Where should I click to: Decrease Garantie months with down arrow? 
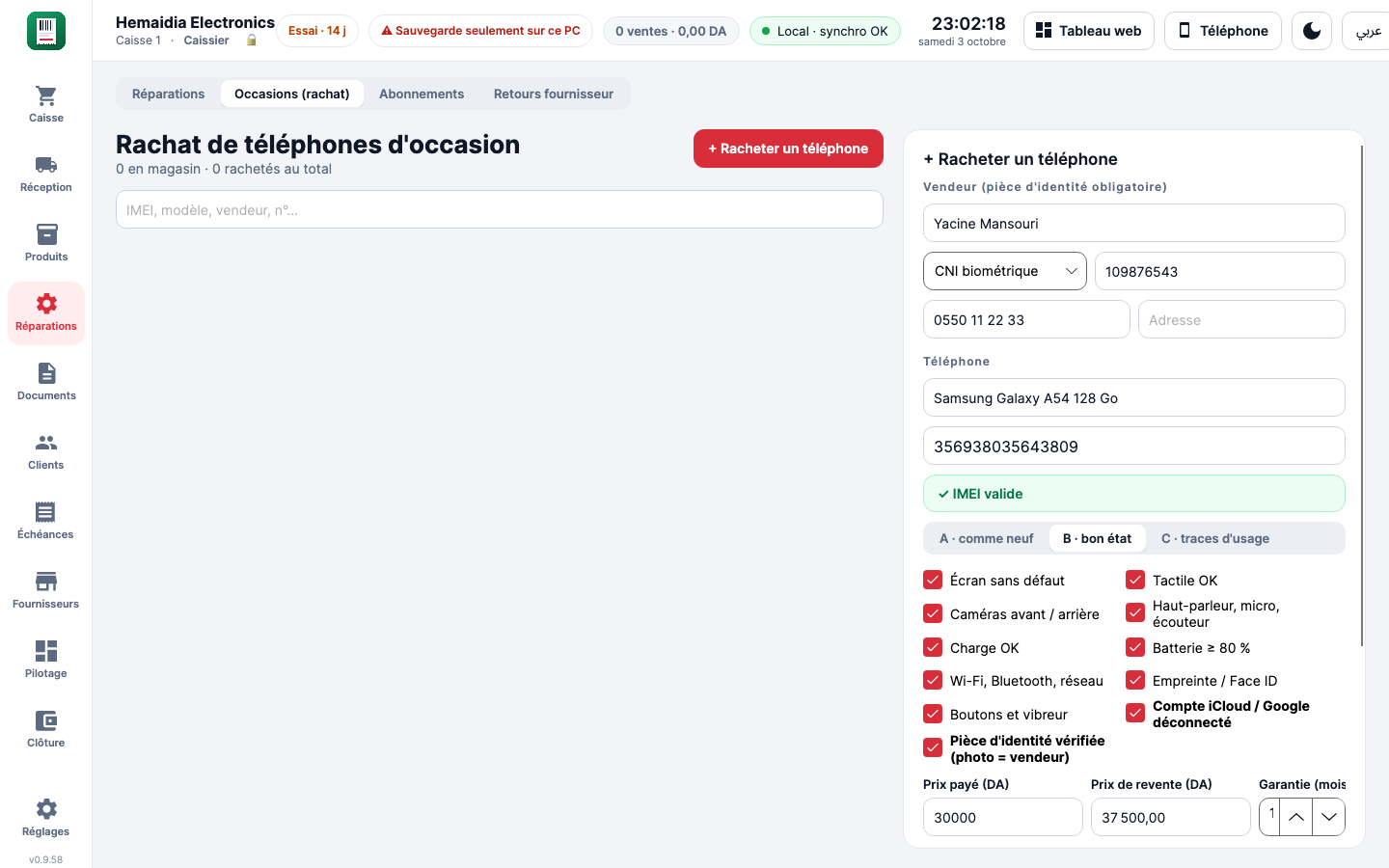pos(1329,817)
